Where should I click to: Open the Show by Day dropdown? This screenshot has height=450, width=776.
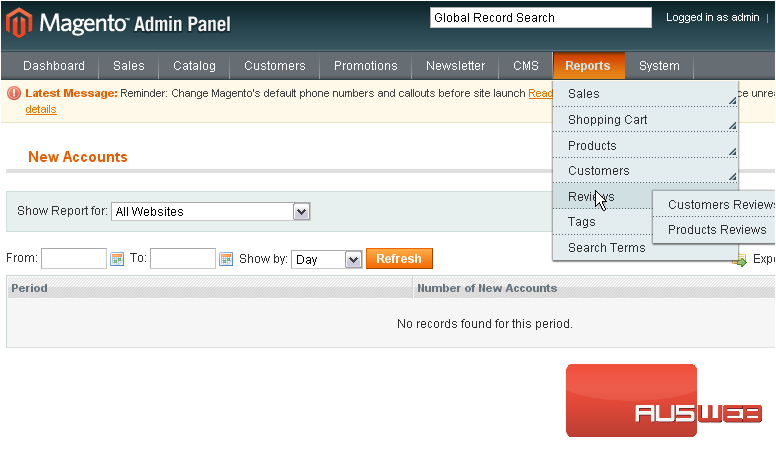pos(352,259)
